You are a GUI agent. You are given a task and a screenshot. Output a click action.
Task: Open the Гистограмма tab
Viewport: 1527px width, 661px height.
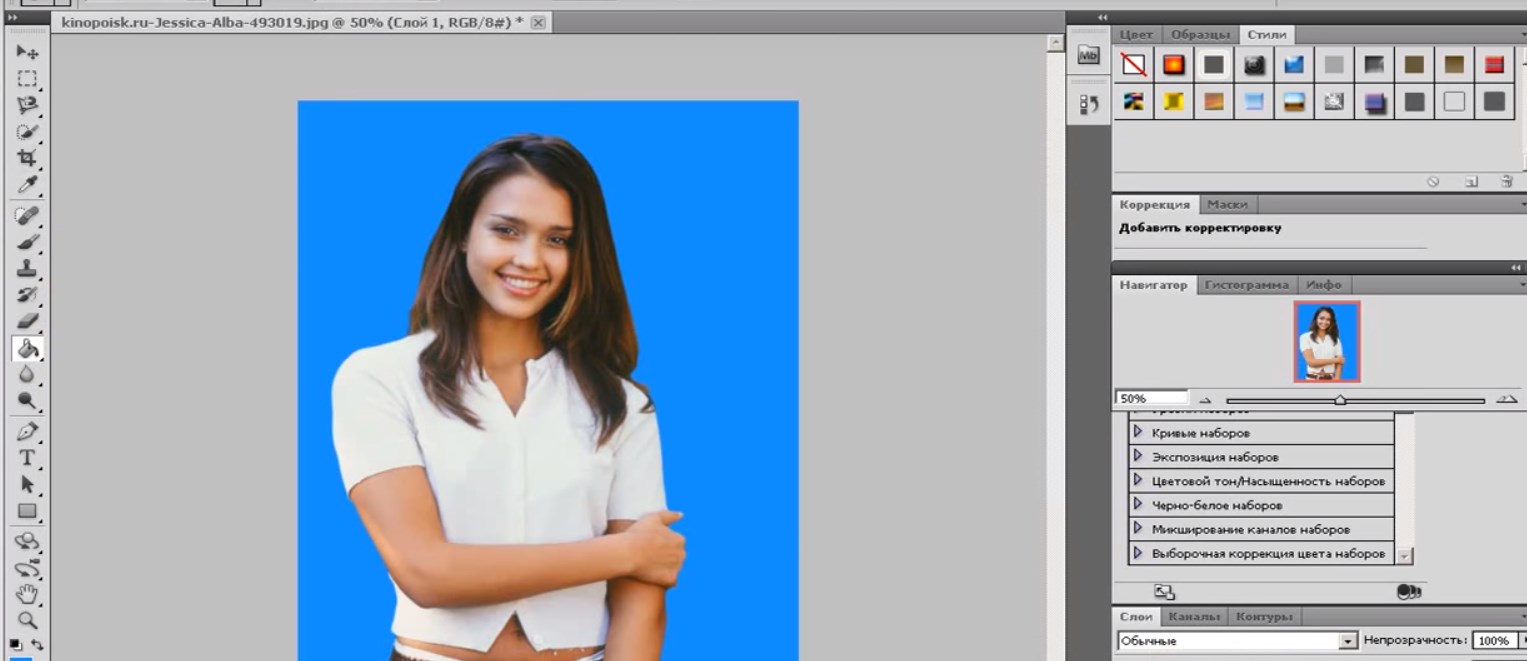1246,285
